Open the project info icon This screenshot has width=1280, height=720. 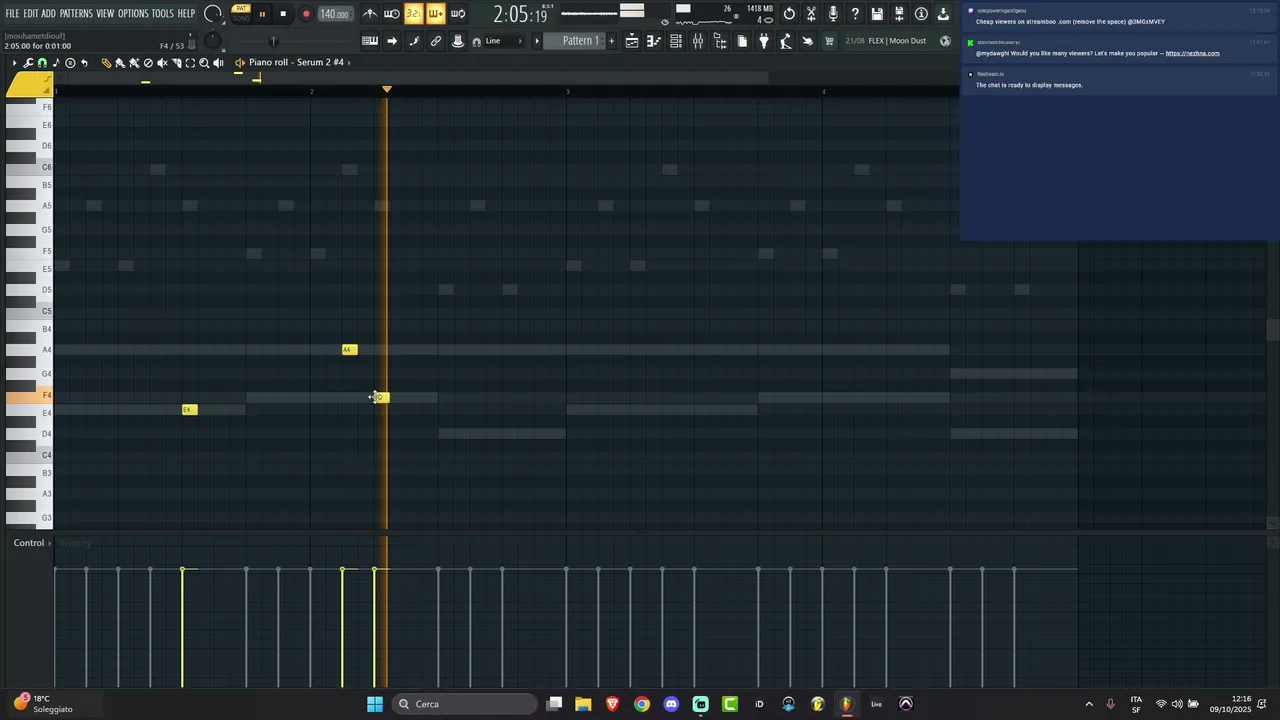point(921,14)
